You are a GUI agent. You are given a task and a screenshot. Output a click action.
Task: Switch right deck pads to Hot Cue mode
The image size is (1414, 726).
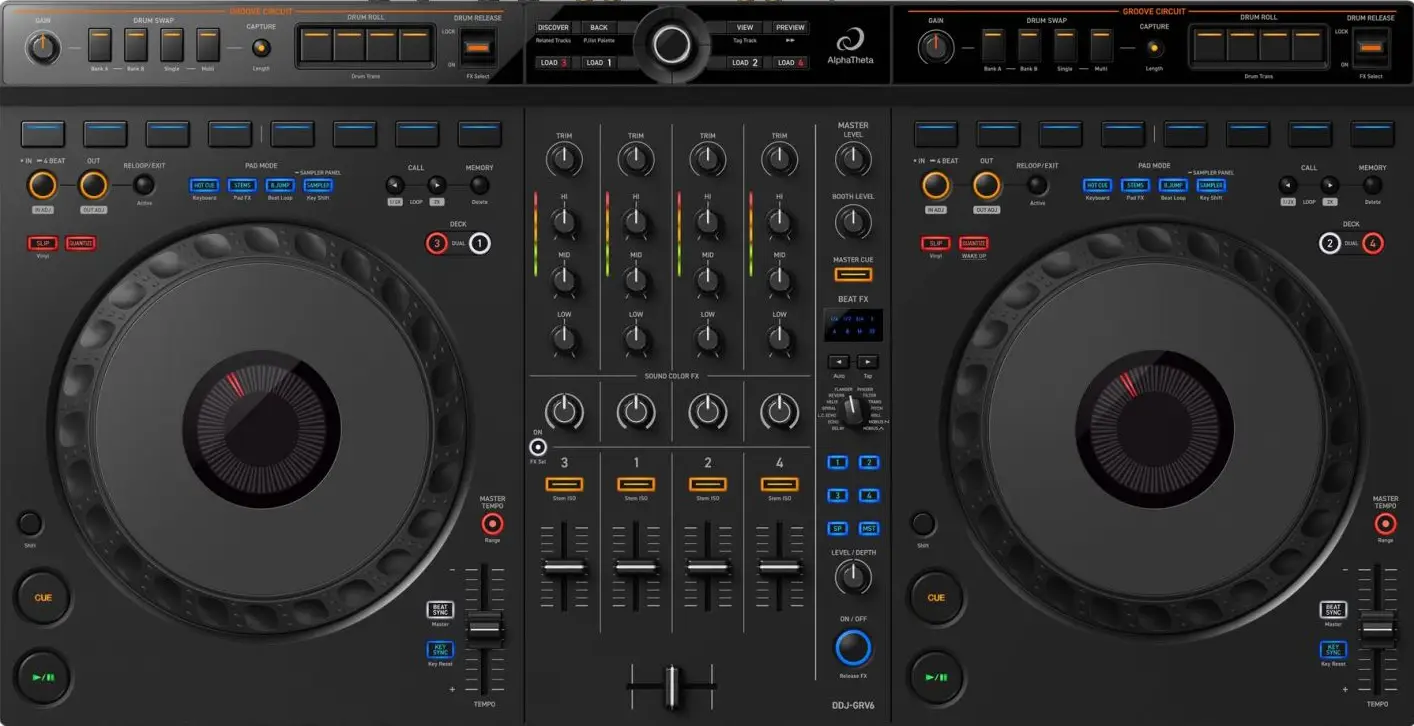tap(1097, 185)
